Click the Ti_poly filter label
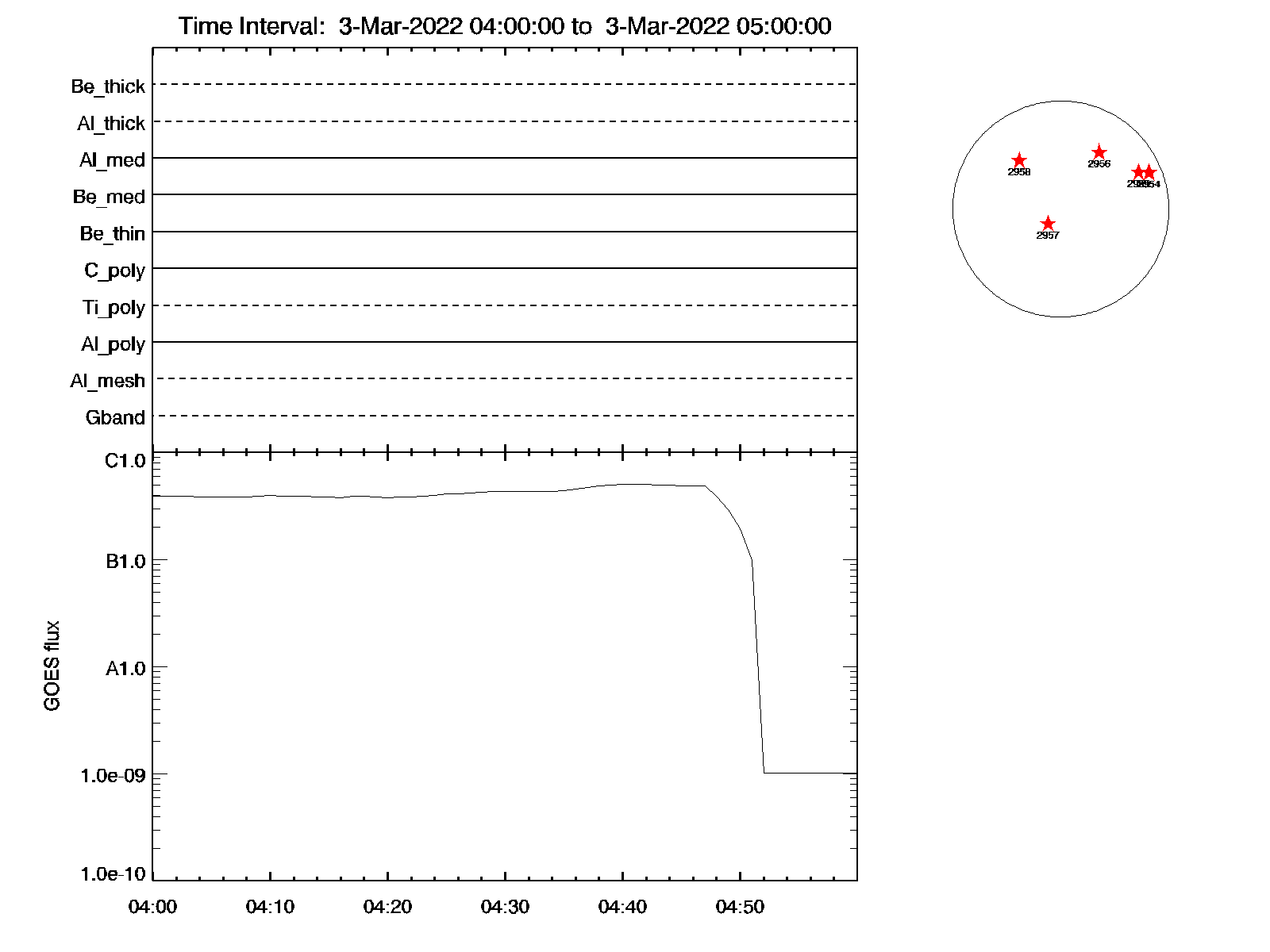 point(114,308)
